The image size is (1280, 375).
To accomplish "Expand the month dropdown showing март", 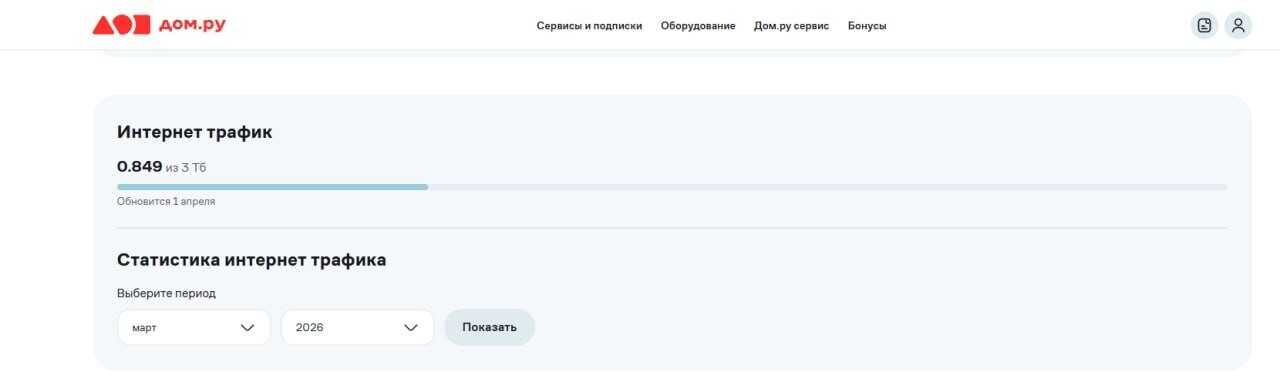I will pyautogui.click(x=194, y=327).
